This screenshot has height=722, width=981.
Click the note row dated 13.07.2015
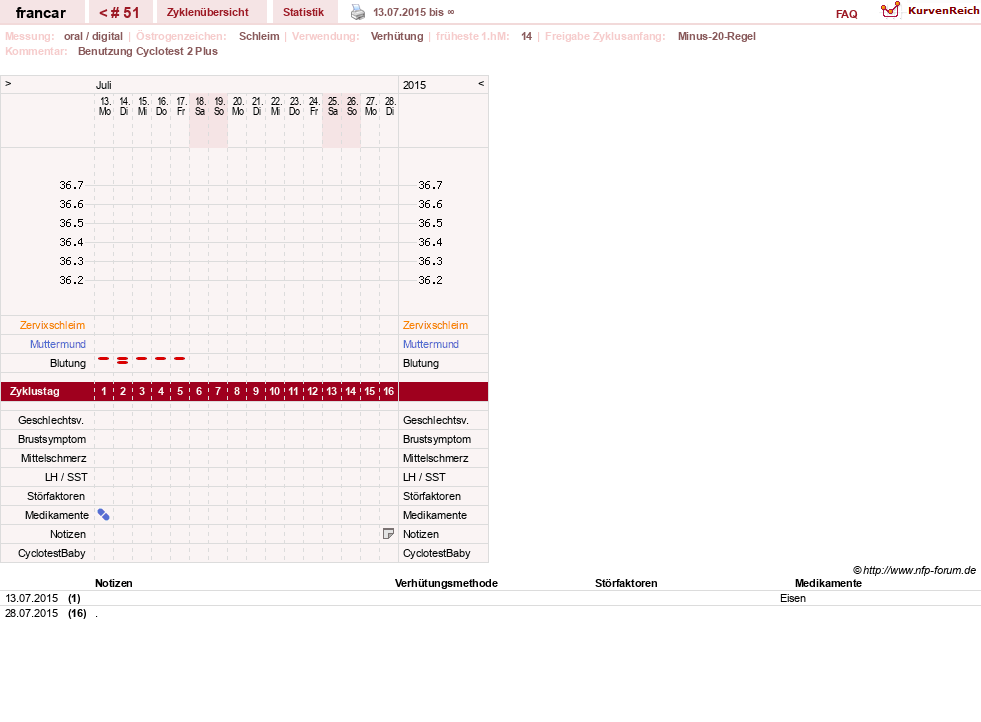tap(490, 598)
